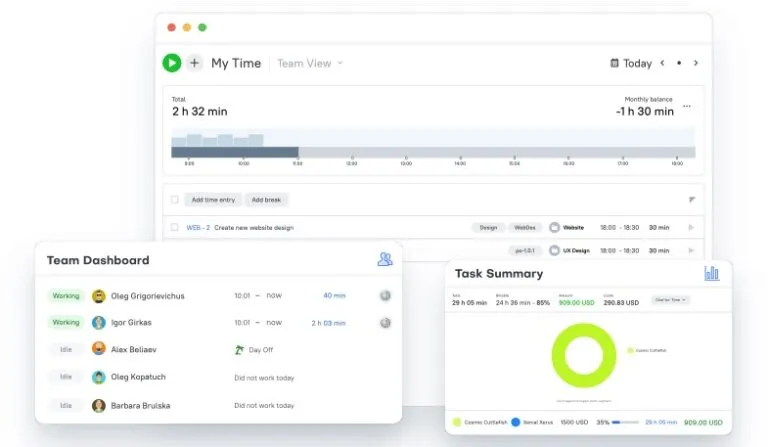This screenshot has width=768, height=447.
Task: Click the status icon in Igor Girkas row
Action: coord(385,323)
